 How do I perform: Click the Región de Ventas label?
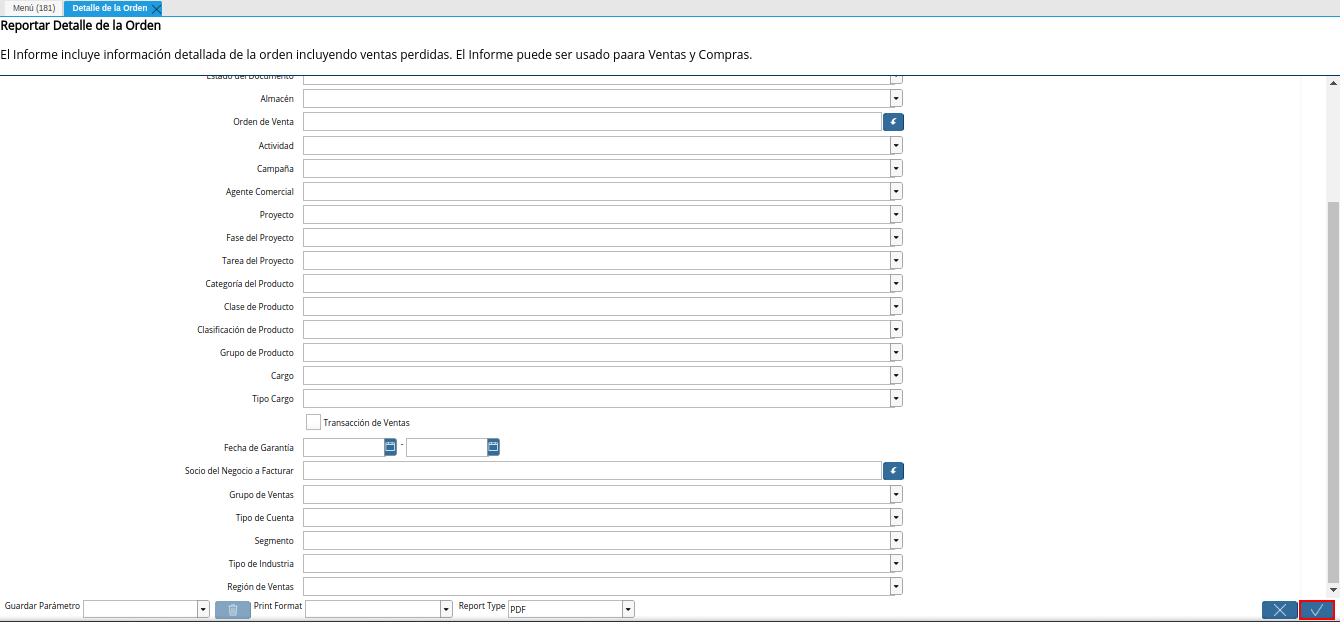point(261,587)
